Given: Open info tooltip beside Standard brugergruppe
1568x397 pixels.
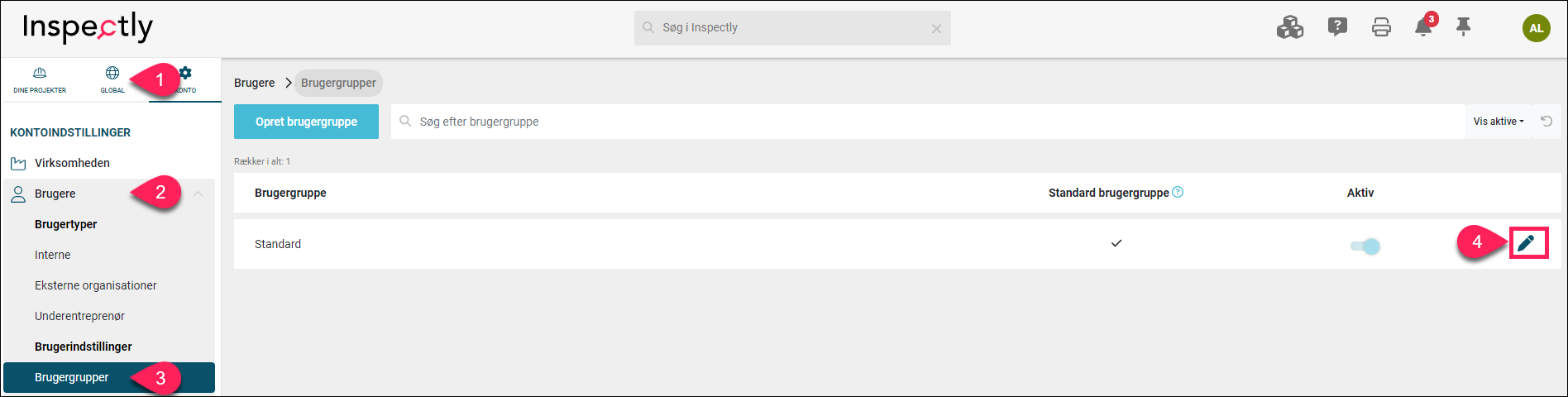Looking at the screenshot, I should pos(1178,192).
